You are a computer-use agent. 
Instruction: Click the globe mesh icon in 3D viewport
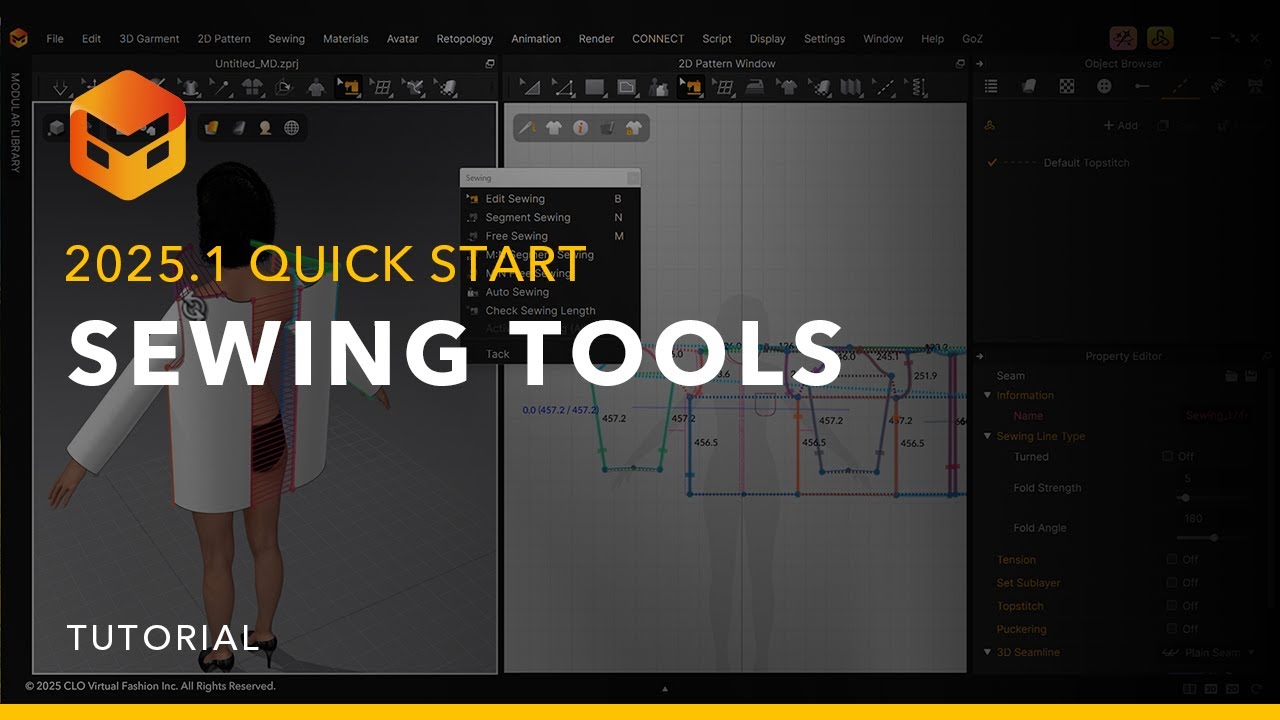[292, 127]
